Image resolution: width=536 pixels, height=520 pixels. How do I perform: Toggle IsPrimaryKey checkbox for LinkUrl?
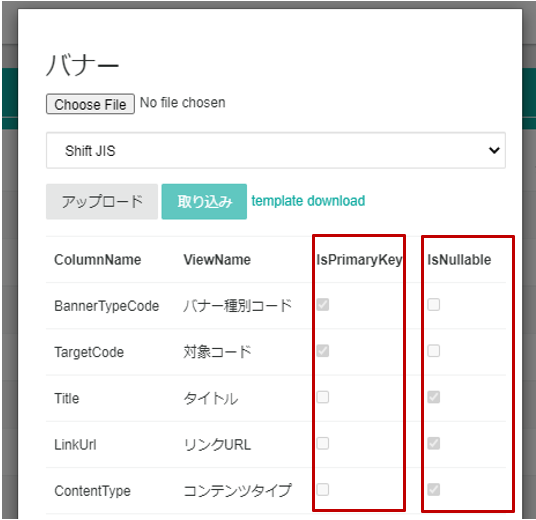tap(323, 443)
